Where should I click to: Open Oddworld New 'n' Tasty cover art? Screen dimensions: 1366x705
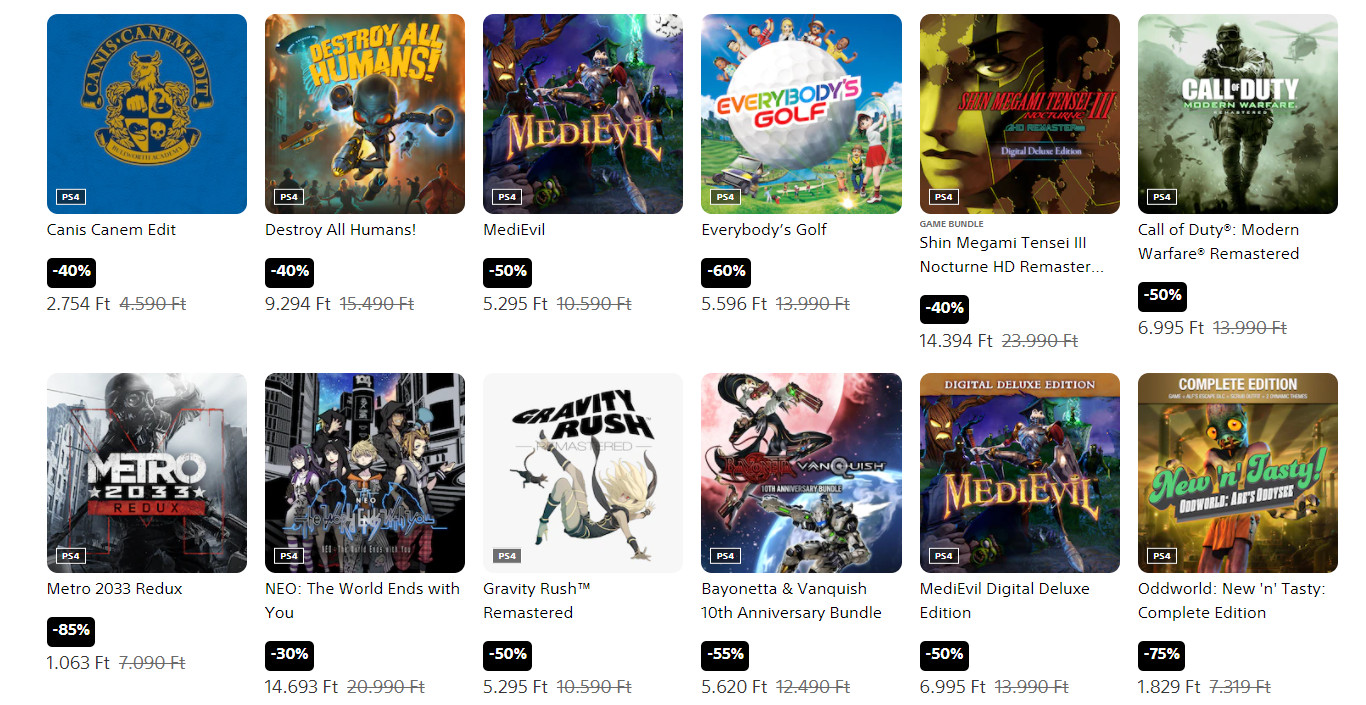(x=1238, y=473)
